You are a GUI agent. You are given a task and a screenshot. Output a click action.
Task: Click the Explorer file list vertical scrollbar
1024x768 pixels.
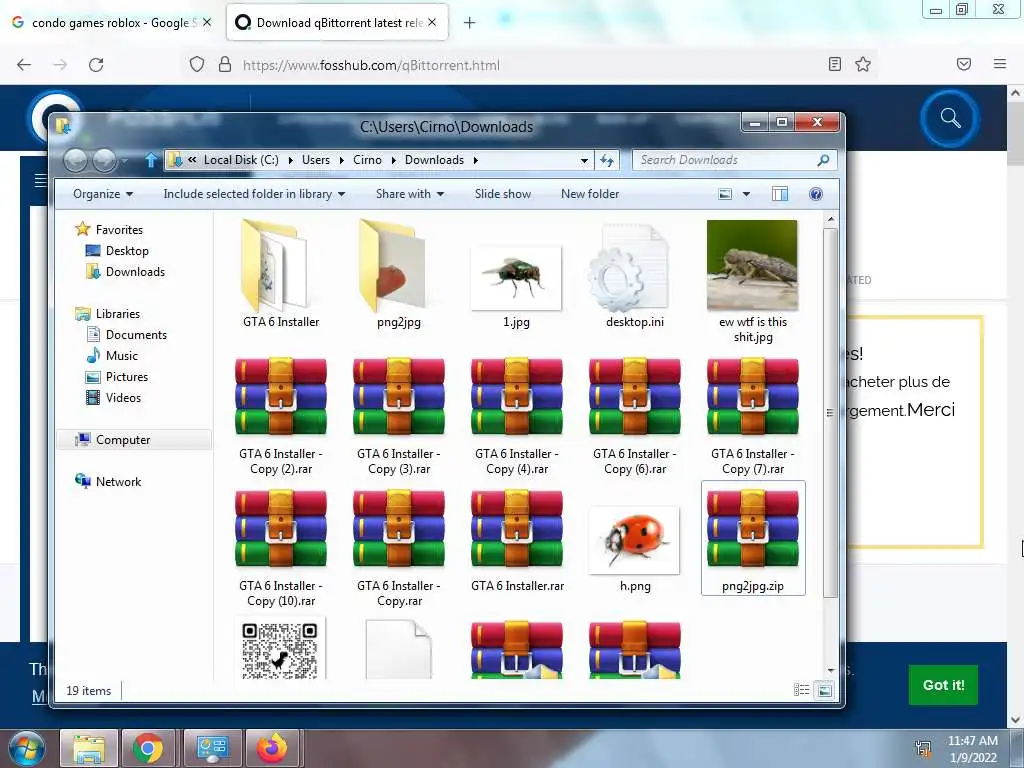click(x=830, y=413)
